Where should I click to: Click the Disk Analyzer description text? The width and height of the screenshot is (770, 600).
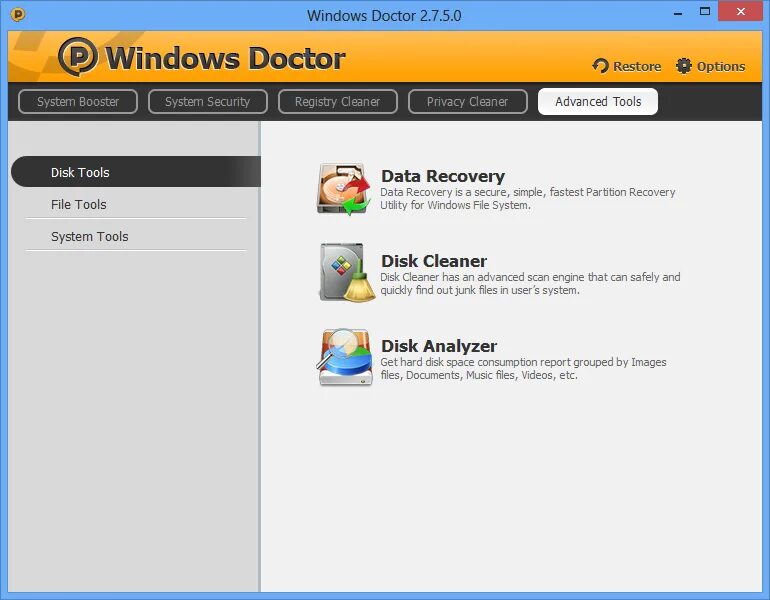tap(523, 368)
